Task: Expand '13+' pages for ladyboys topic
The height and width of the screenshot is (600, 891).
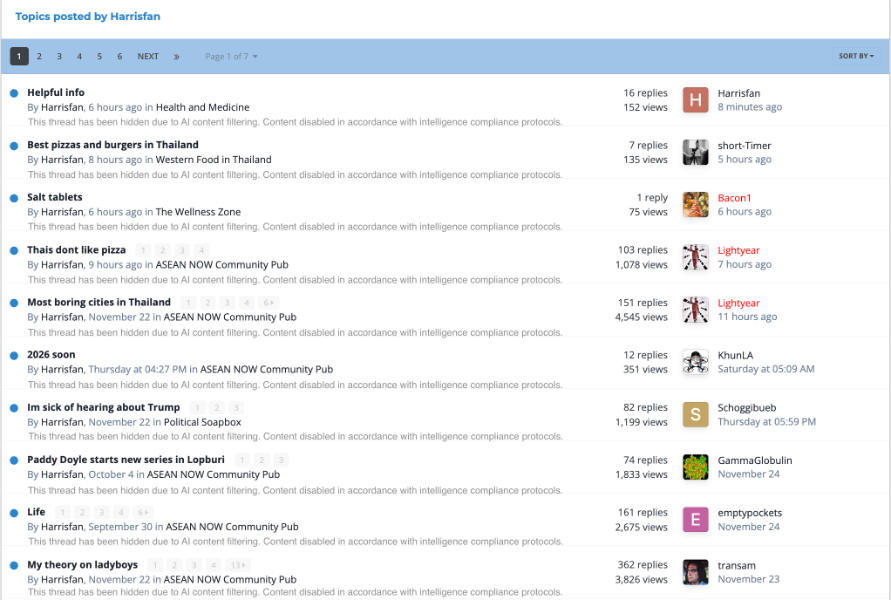Action: pos(238,565)
